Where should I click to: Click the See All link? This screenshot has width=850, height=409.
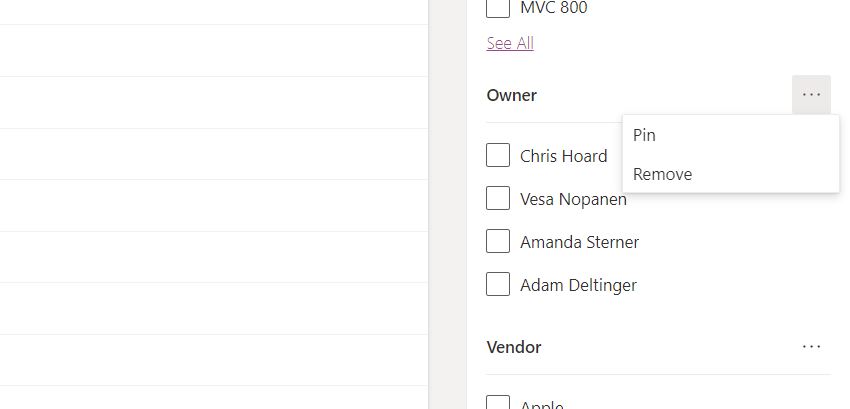(x=510, y=43)
